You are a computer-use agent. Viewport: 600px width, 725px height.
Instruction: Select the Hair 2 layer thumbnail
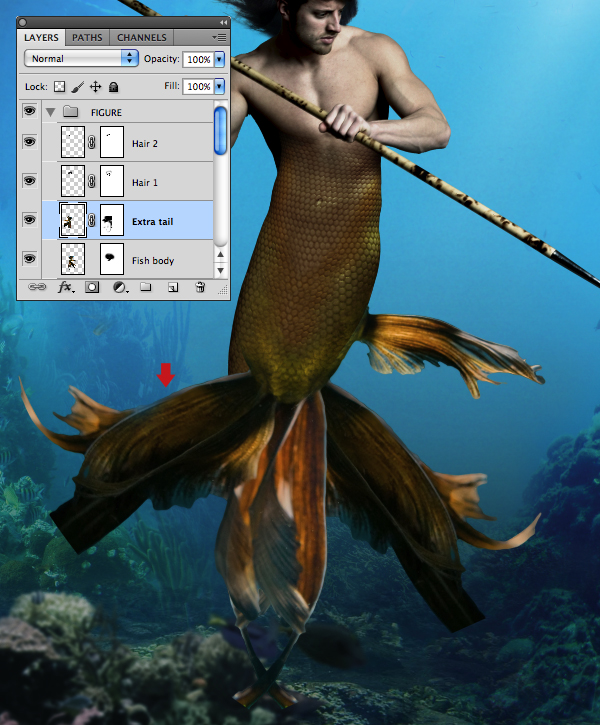73,142
